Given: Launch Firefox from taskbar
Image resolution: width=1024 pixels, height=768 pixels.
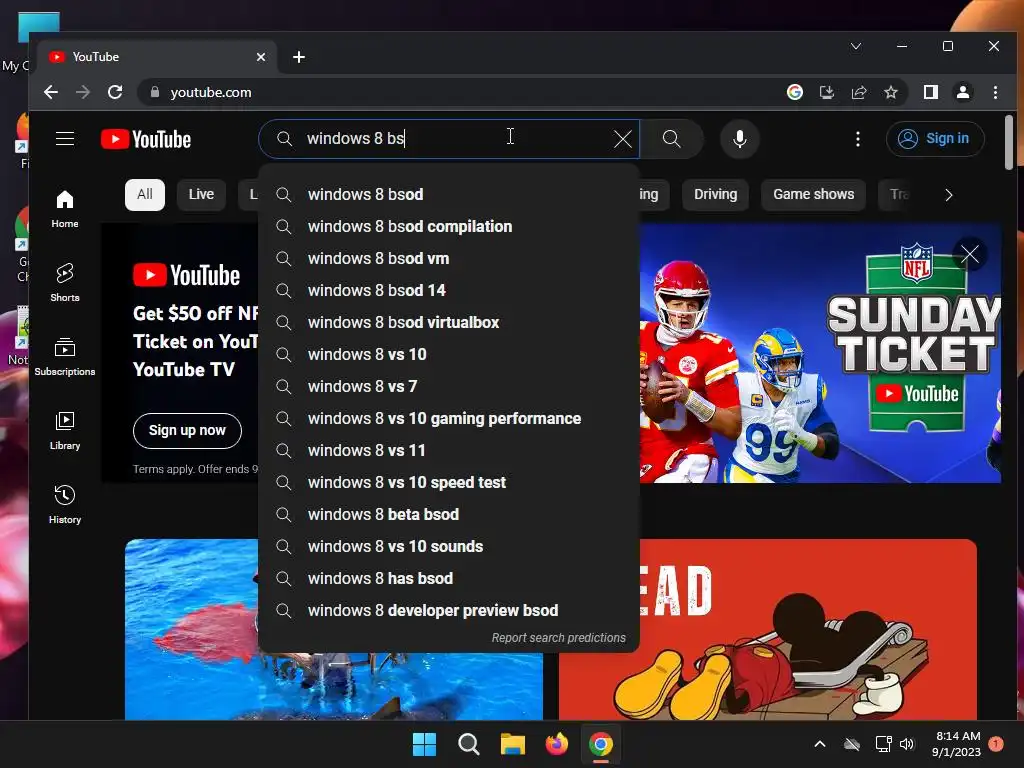Looking at the screenshot, I should (x=556, y=744).
